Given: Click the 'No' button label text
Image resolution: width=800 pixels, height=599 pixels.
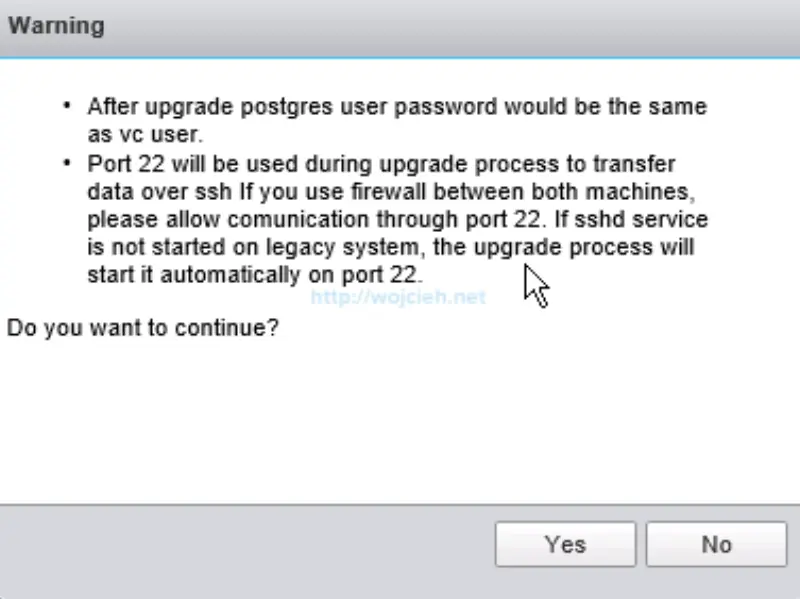Looking at the screenshot, I should point(716,544).
